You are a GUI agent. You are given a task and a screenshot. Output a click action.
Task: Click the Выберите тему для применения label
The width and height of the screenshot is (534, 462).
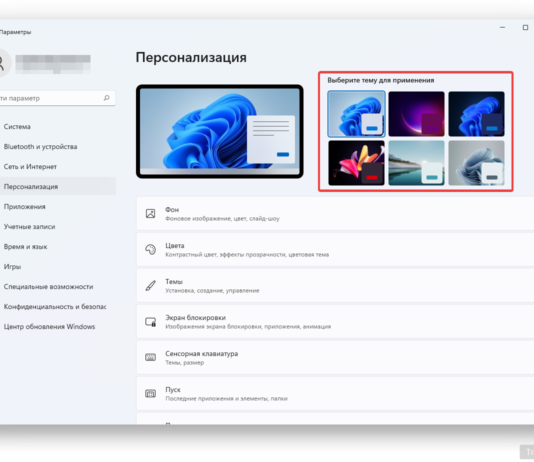pos(381,80)
